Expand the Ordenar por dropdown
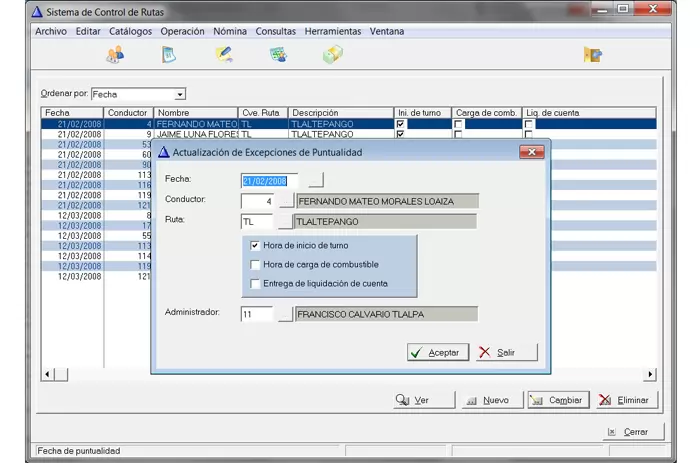The image size is (700, 463). [180, 94]
